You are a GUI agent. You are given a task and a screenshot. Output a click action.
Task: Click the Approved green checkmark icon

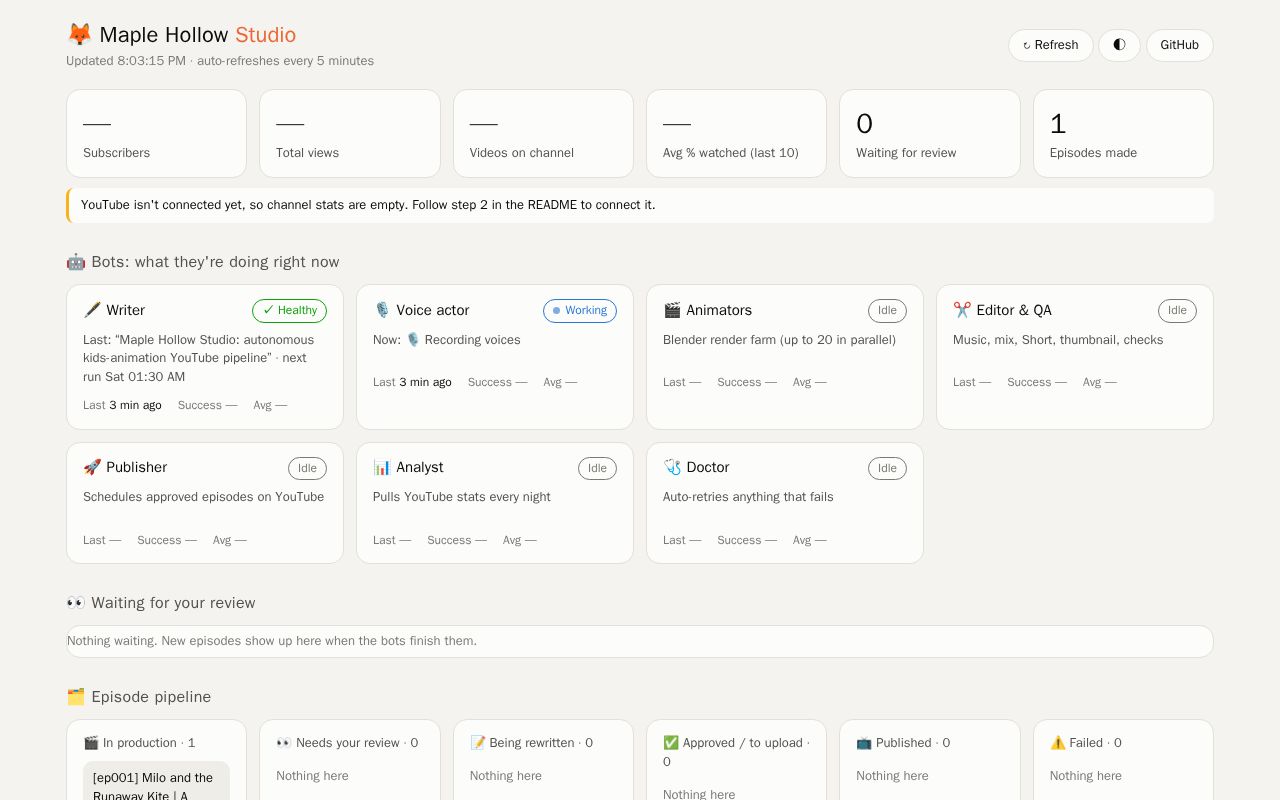tap(671, 743)
